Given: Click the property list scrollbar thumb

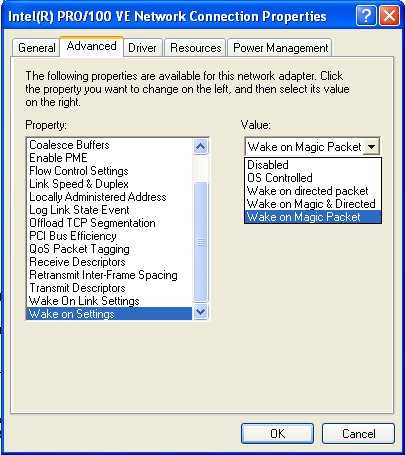Looking at the screenshot, I should tap(200, 242).
